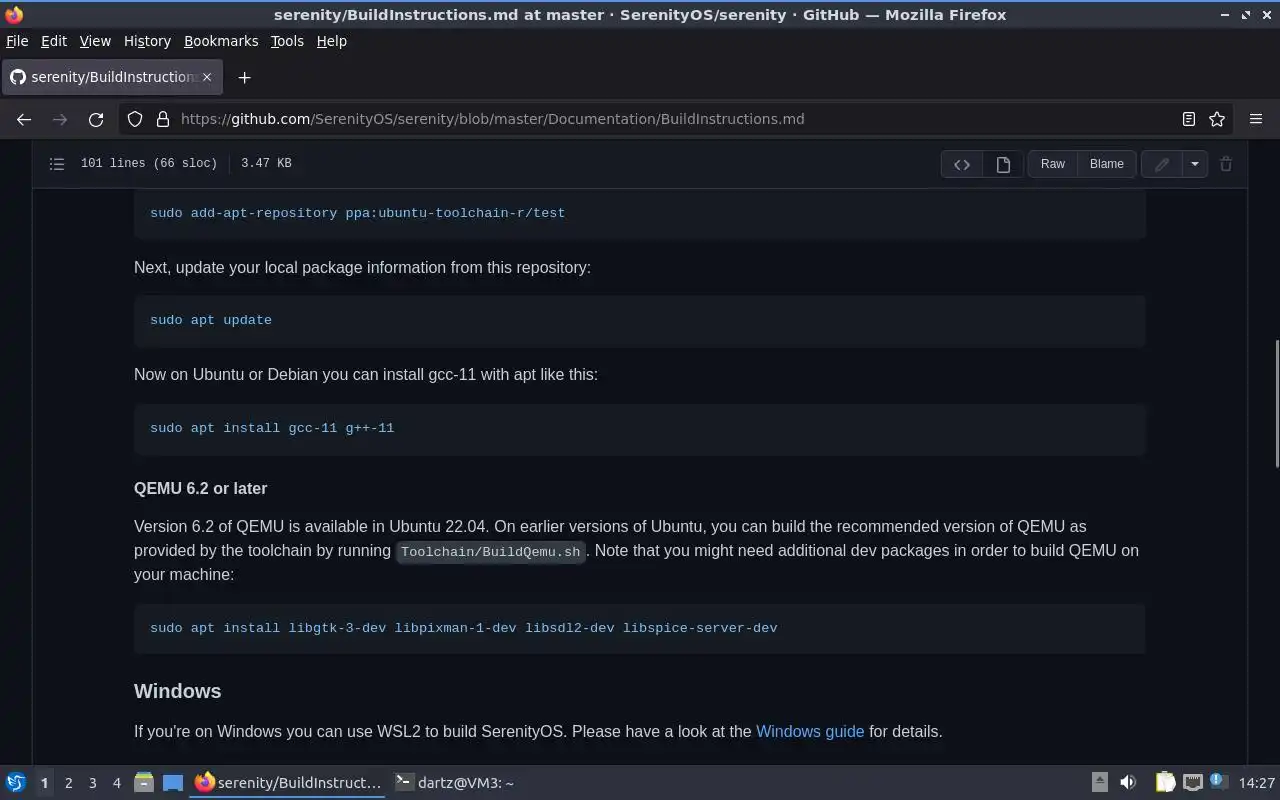This screenshot has width=1280, height=800.
Task: Click the '3.47 KB' file size
Action: coord(266,163)
